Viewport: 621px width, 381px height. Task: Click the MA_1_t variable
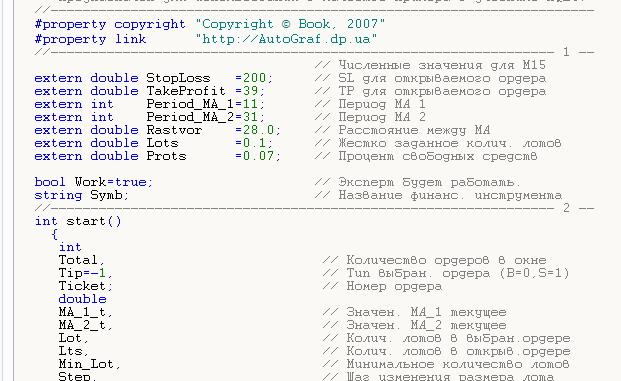(82, 312)
